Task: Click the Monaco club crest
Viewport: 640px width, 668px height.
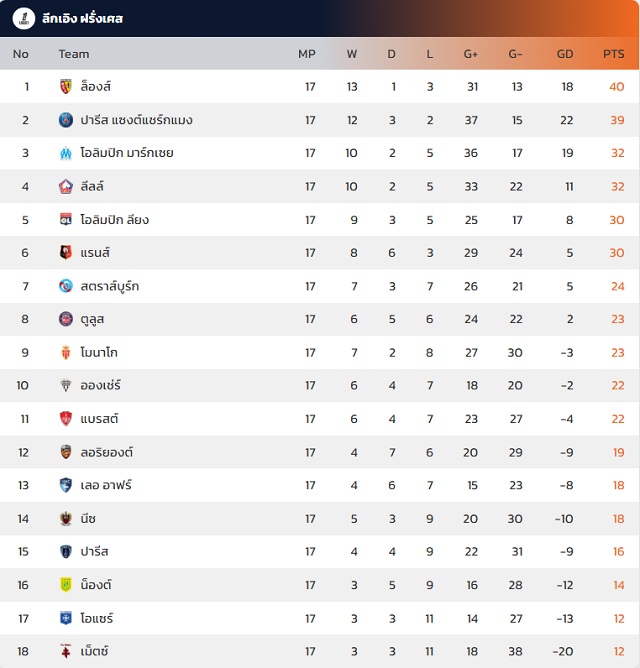Action: click(66, 352)
